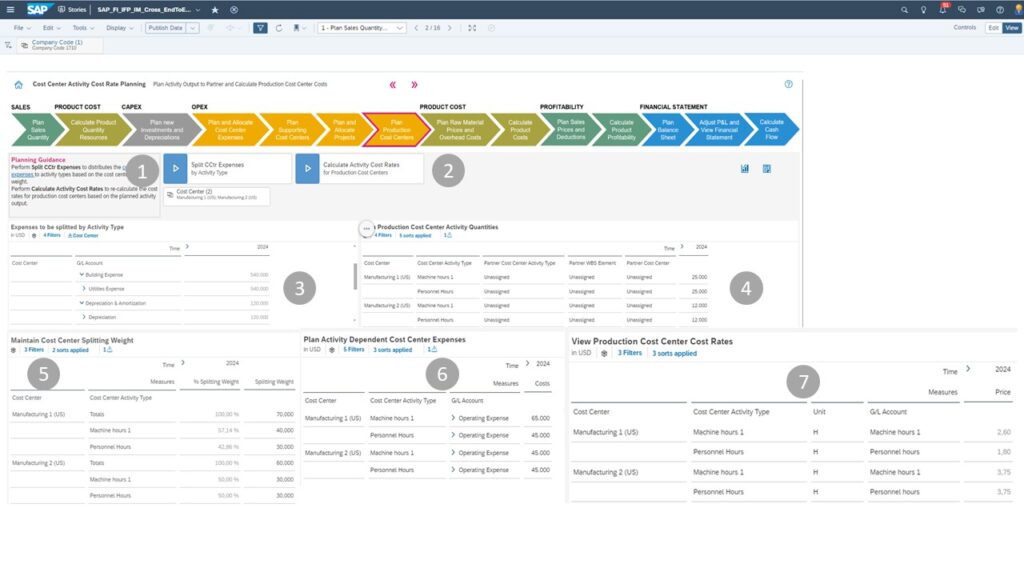
Task: Run the Calculate Activity Cost Rates action
Action: tap(307, 169)
